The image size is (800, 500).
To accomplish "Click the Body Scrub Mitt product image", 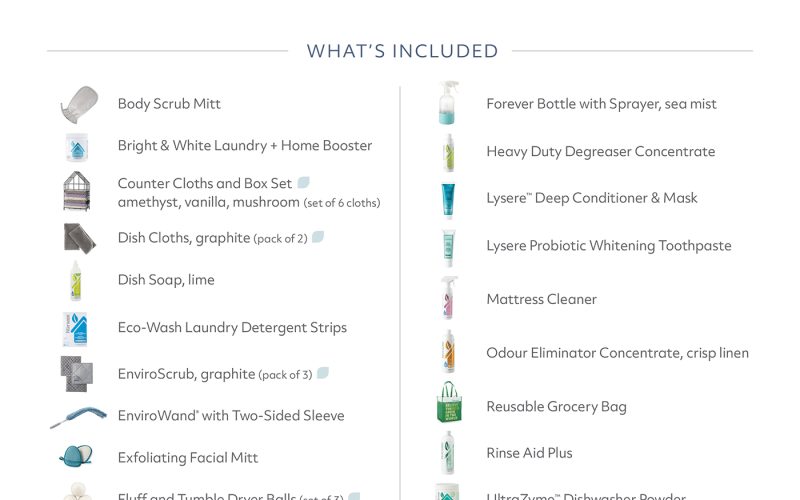I will coord(77,104).
